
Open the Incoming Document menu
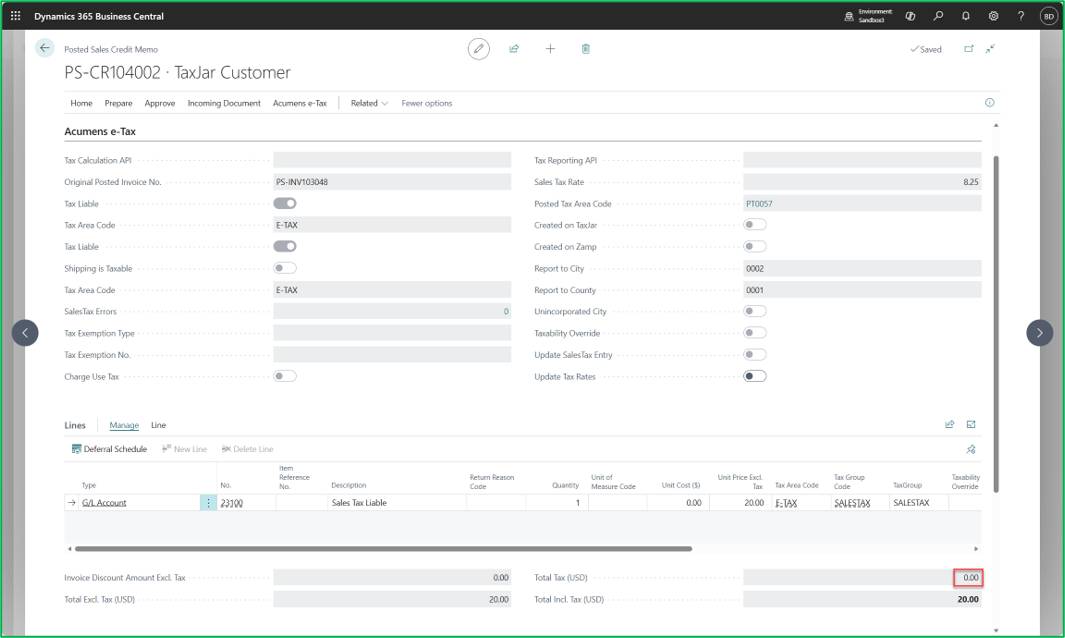[224, 103]
